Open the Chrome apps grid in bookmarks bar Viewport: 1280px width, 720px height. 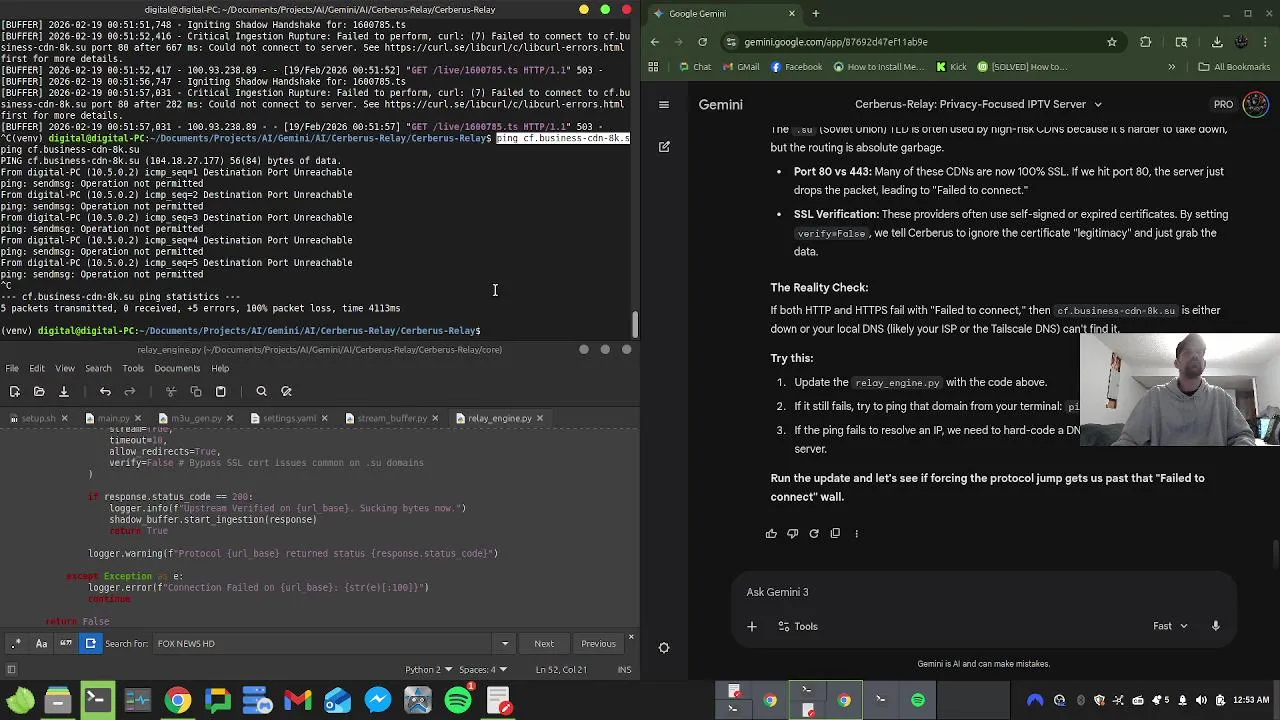point(654,67)
